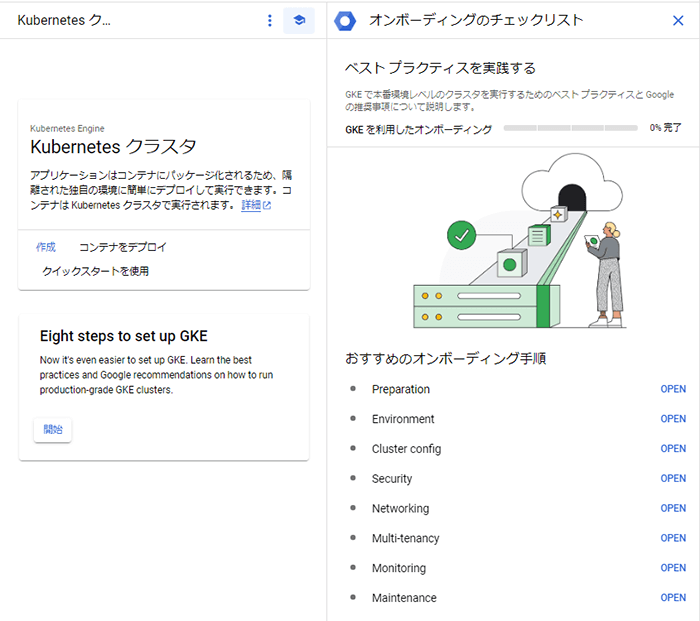Open the Security step
Viewport: 700px width, 621px height.
(x=673, y=479)
